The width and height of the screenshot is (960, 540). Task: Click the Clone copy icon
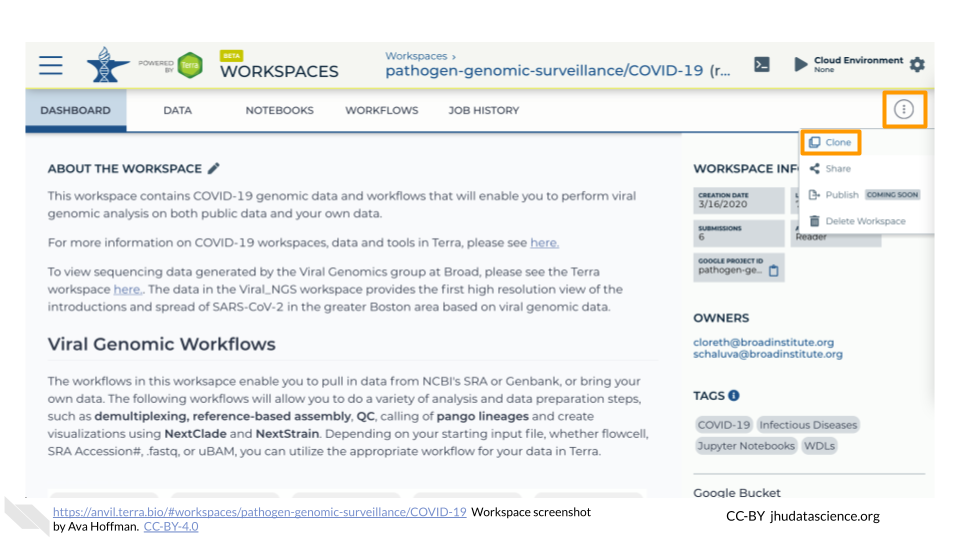[x=814, y=142]
